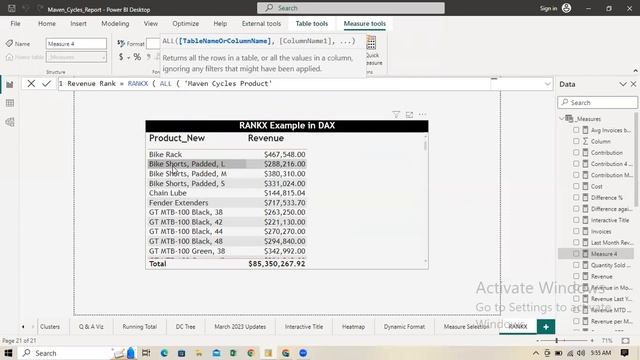The width and height of the screenshot is (640, 360).
Task: Cancel the formula edit with the X icon
Action: [x=31, y=84]
